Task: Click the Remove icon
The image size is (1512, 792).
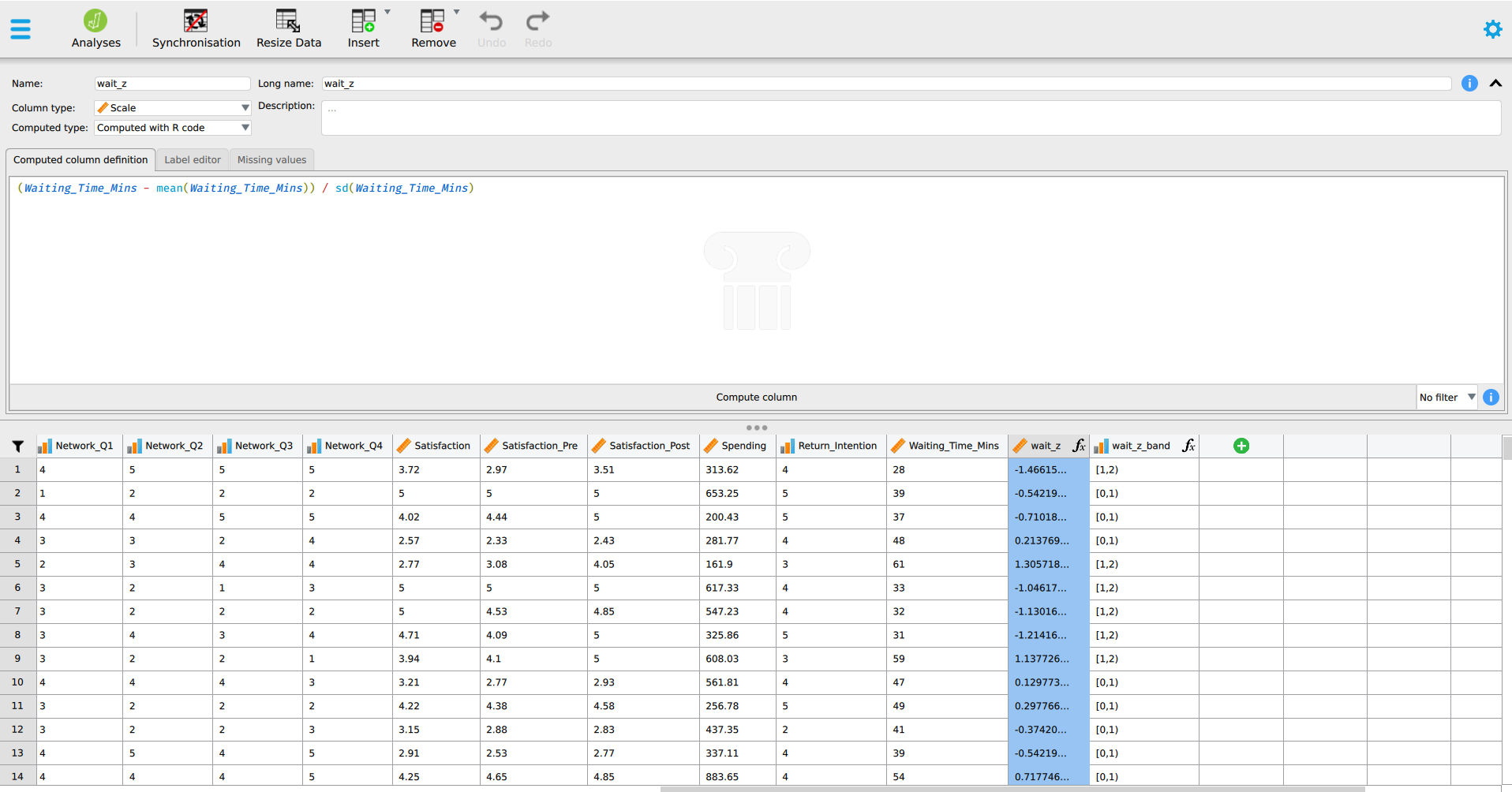Action: [433, 29]
